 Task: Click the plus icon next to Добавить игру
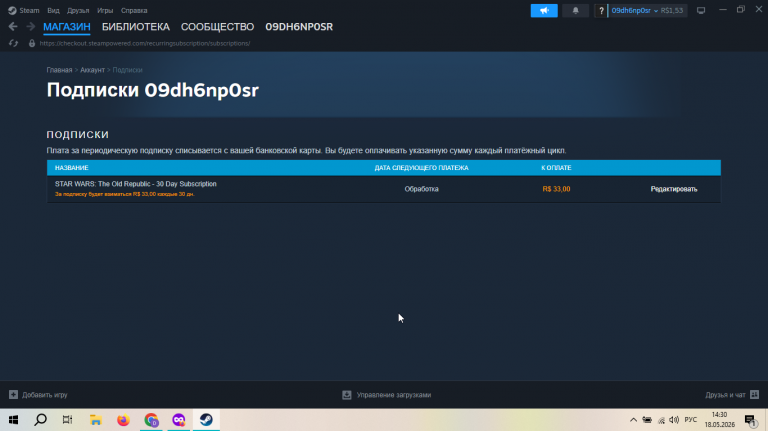[x=13, y=395]
